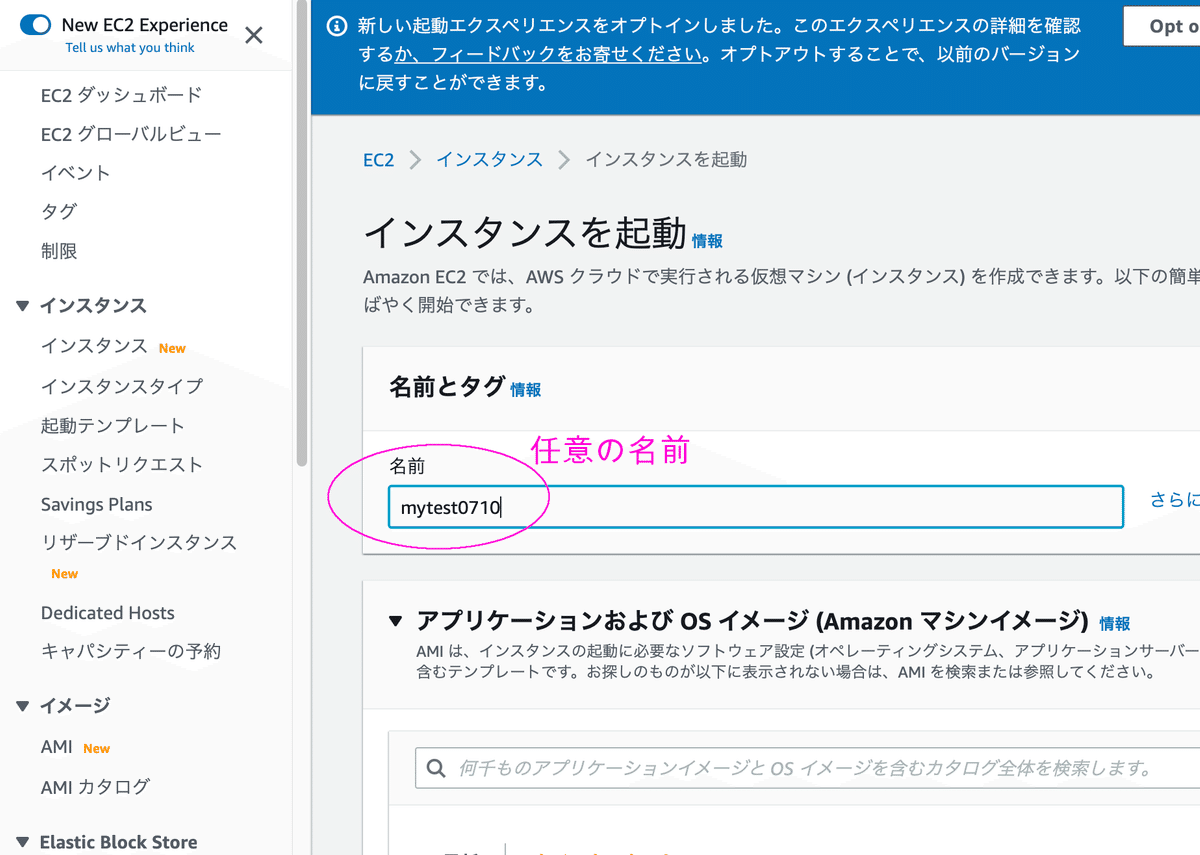
Task: Click the magnifier icon in the AMI search box
Action: pos(436,768)
